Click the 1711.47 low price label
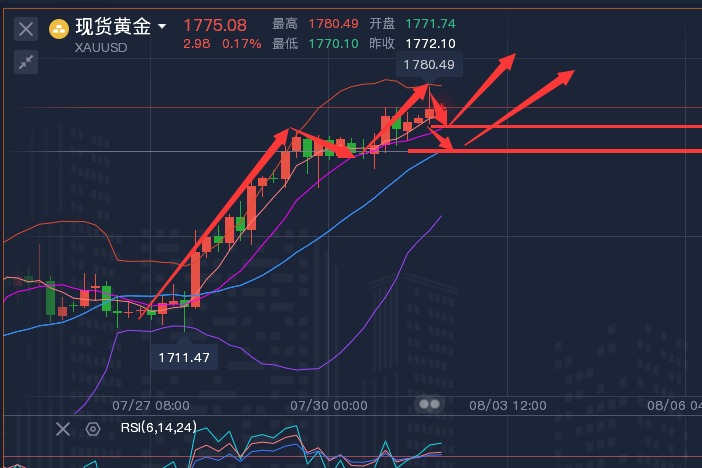This screenshot has height=468, width=702. [183, 356]
